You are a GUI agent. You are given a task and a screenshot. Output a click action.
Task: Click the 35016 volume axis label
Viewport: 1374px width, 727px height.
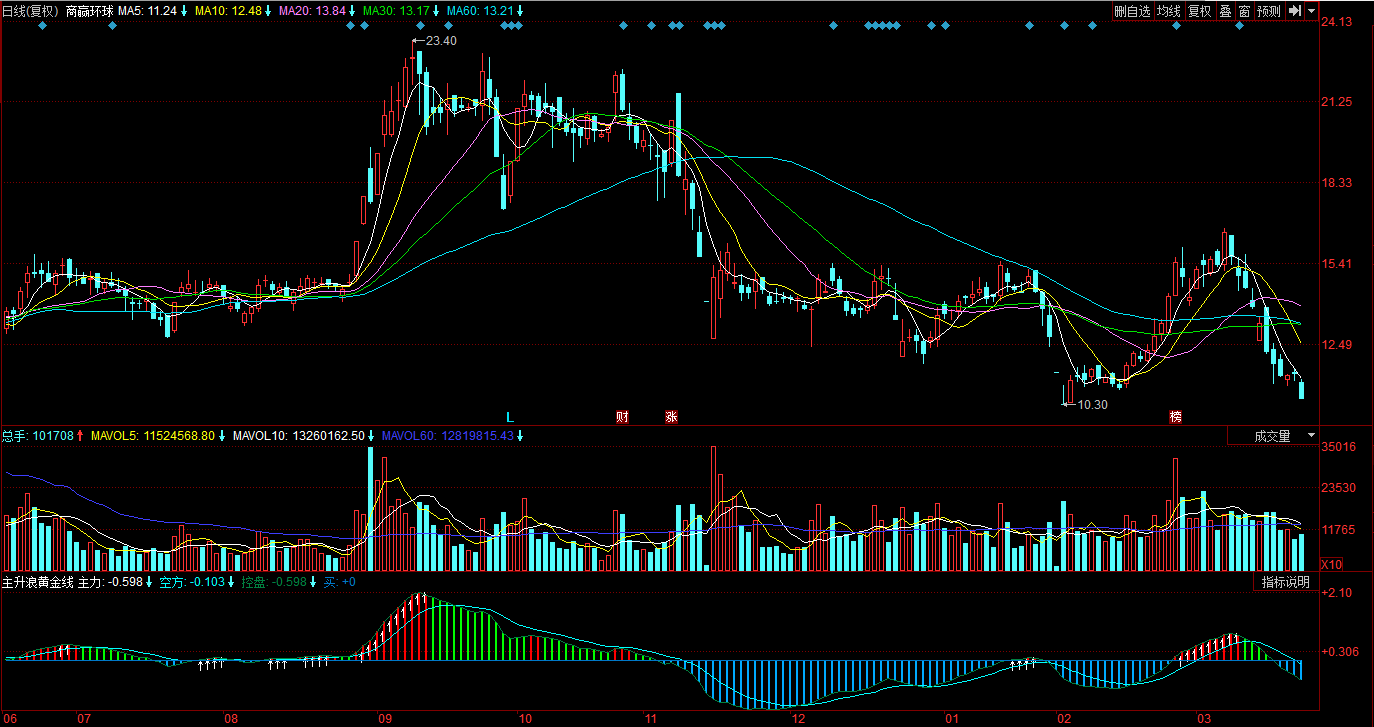pyautogui.click(x=1338, y=447)
